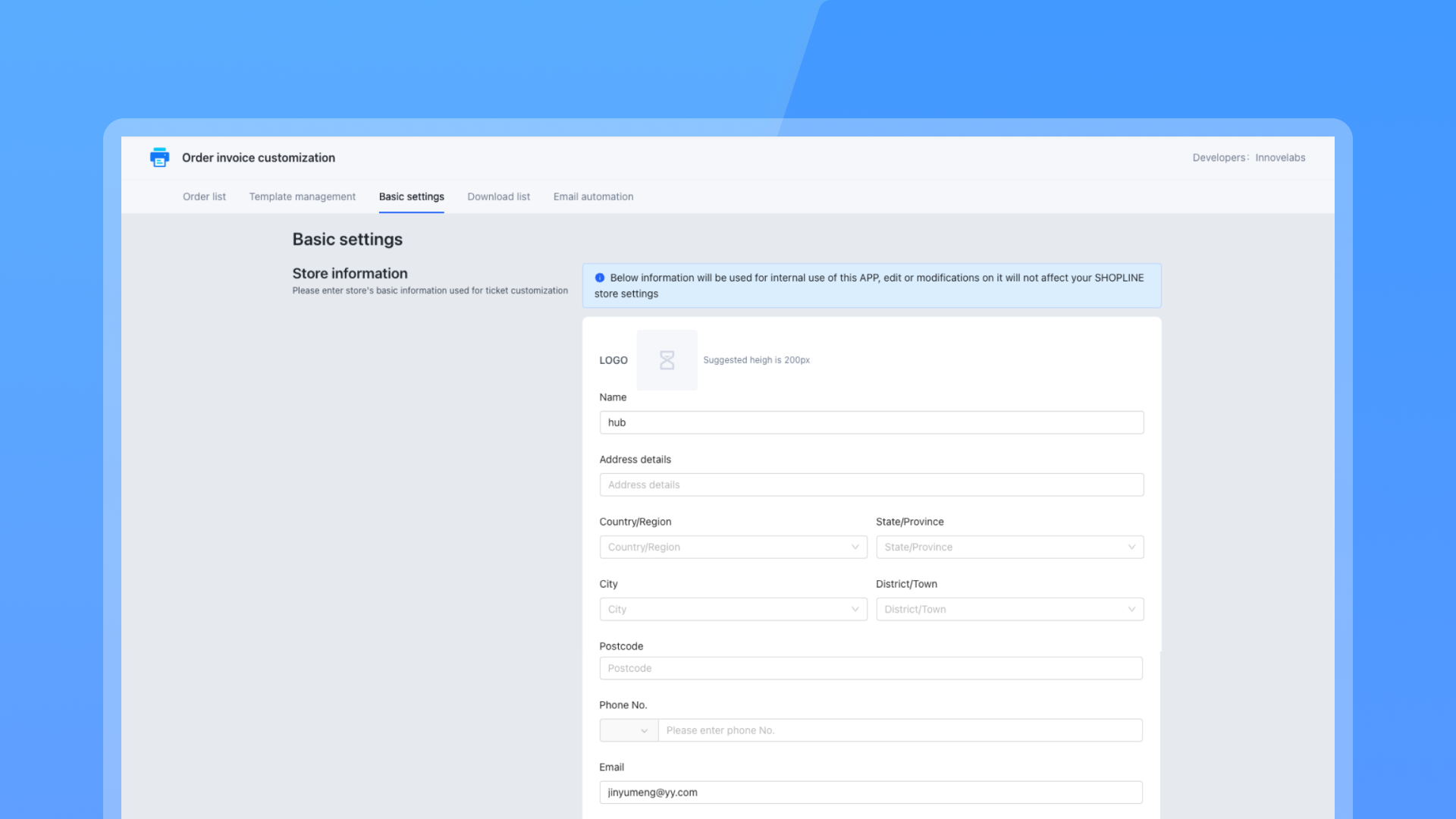Click the store Name input field
1456x819 pixels.
871,422
